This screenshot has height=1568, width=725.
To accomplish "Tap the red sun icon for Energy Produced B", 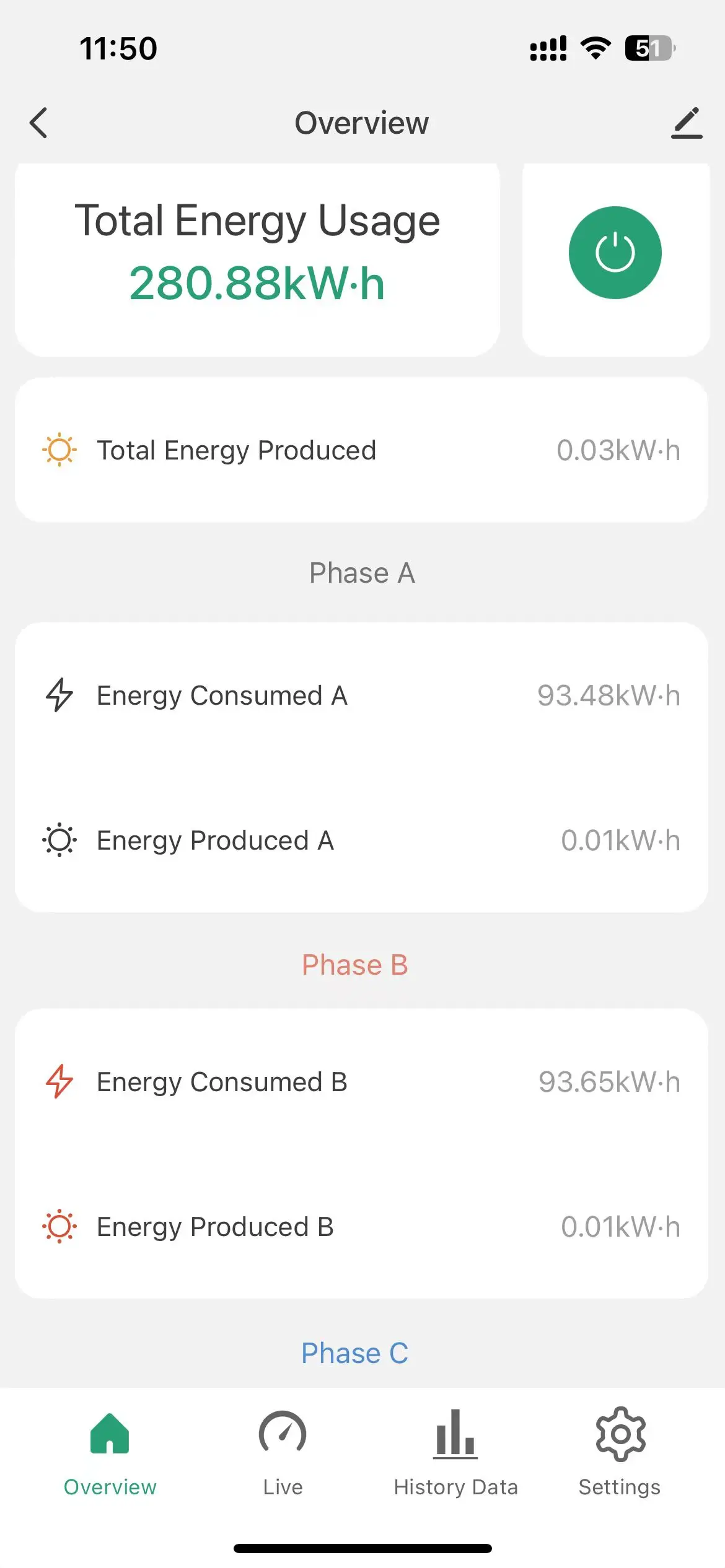I will pyautogui.click(x=59, y=1226).
